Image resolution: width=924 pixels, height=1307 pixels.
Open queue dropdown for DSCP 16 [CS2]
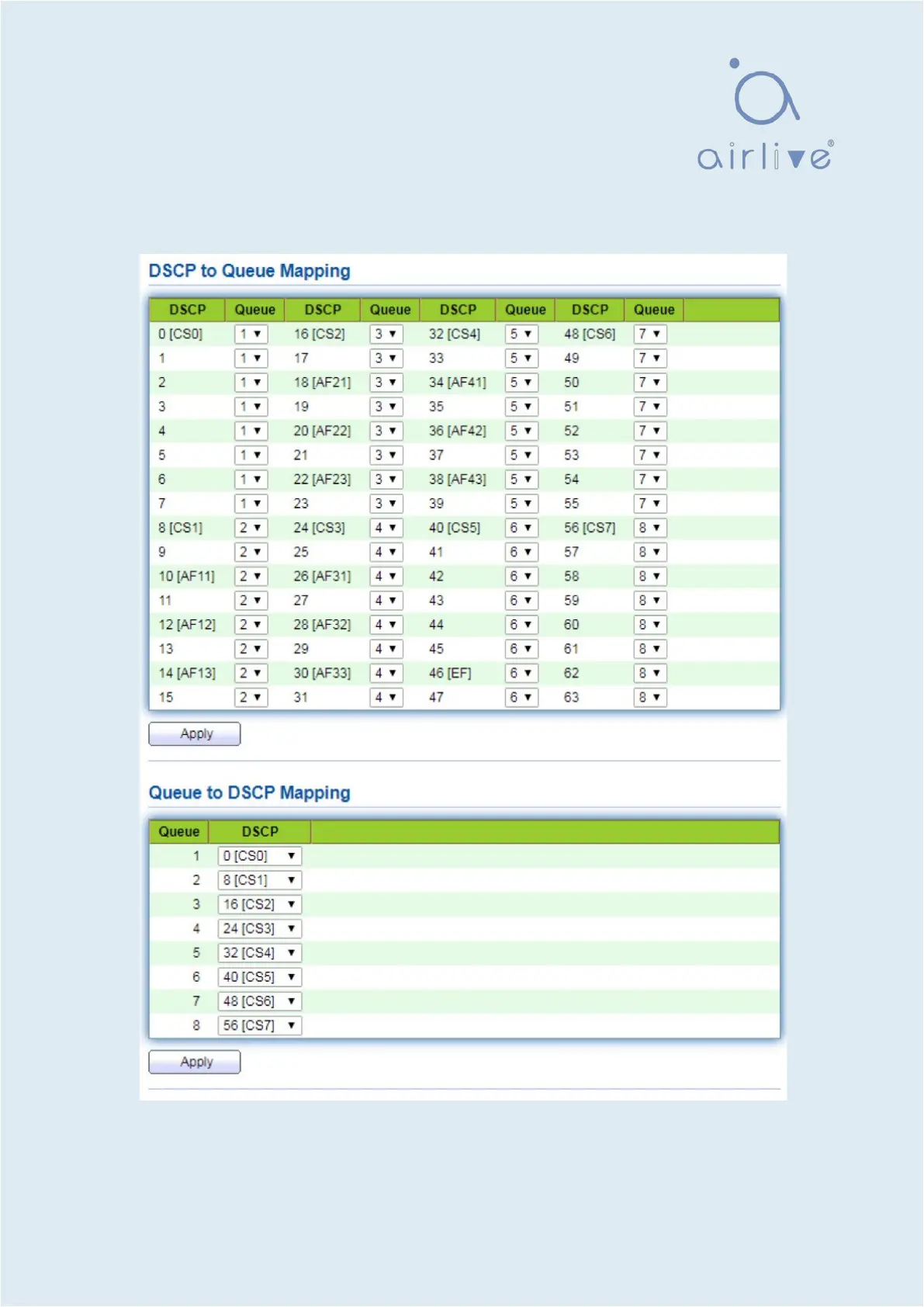(x=386, y=335)
